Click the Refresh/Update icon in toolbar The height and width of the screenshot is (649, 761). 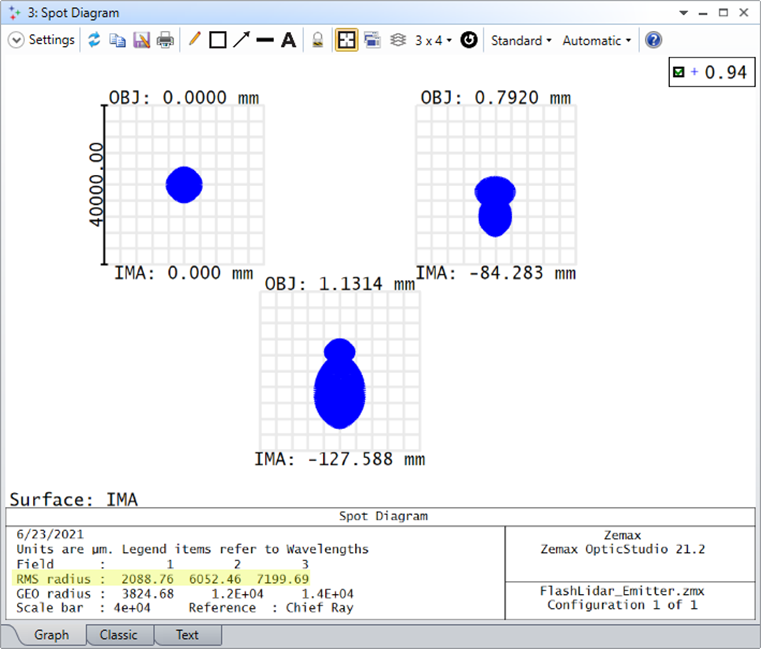point(95,41)
